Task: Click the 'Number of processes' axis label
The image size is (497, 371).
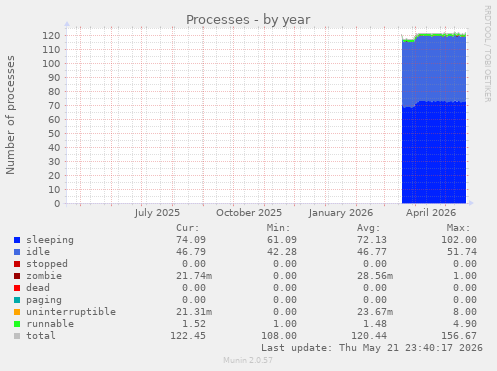Action: [10, 115]
